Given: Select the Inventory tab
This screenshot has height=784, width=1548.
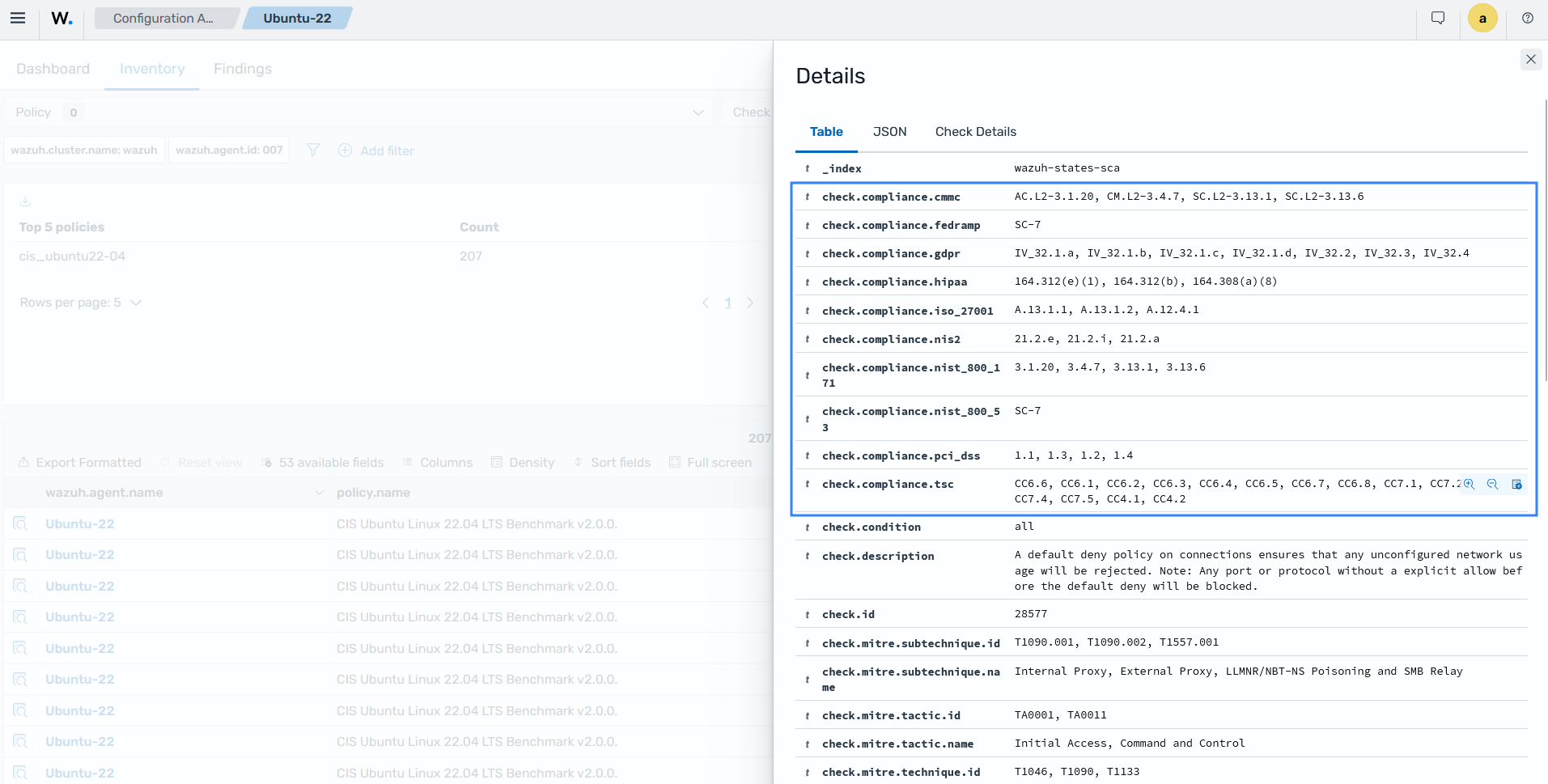Looking at the screenshot, I should click(x=152, y=69).
